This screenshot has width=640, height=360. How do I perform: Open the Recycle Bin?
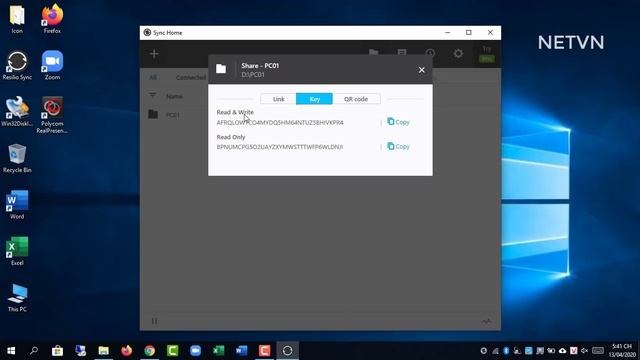click(17, 158)
